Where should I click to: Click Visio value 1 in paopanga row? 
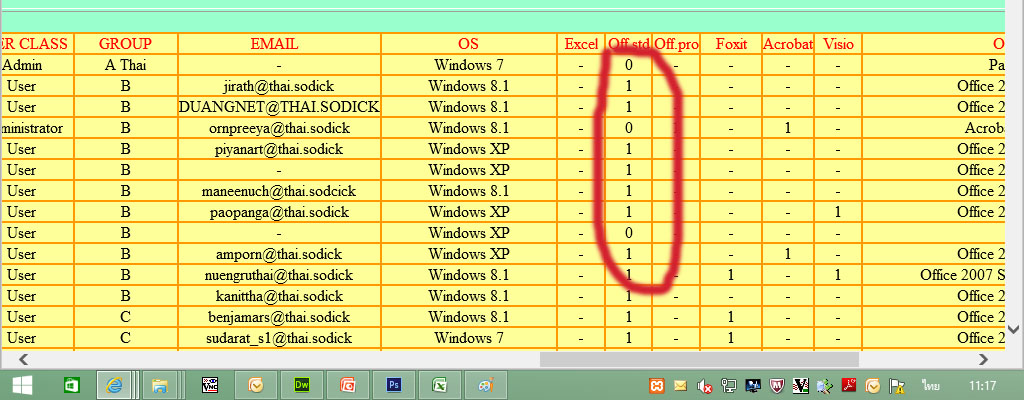pos(838,212)
